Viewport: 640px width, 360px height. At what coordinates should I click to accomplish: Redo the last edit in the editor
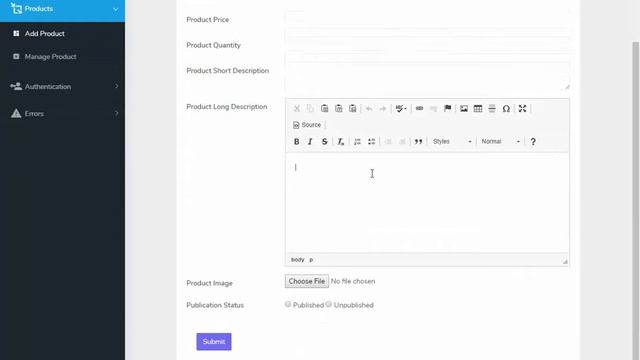coord(383,109)
